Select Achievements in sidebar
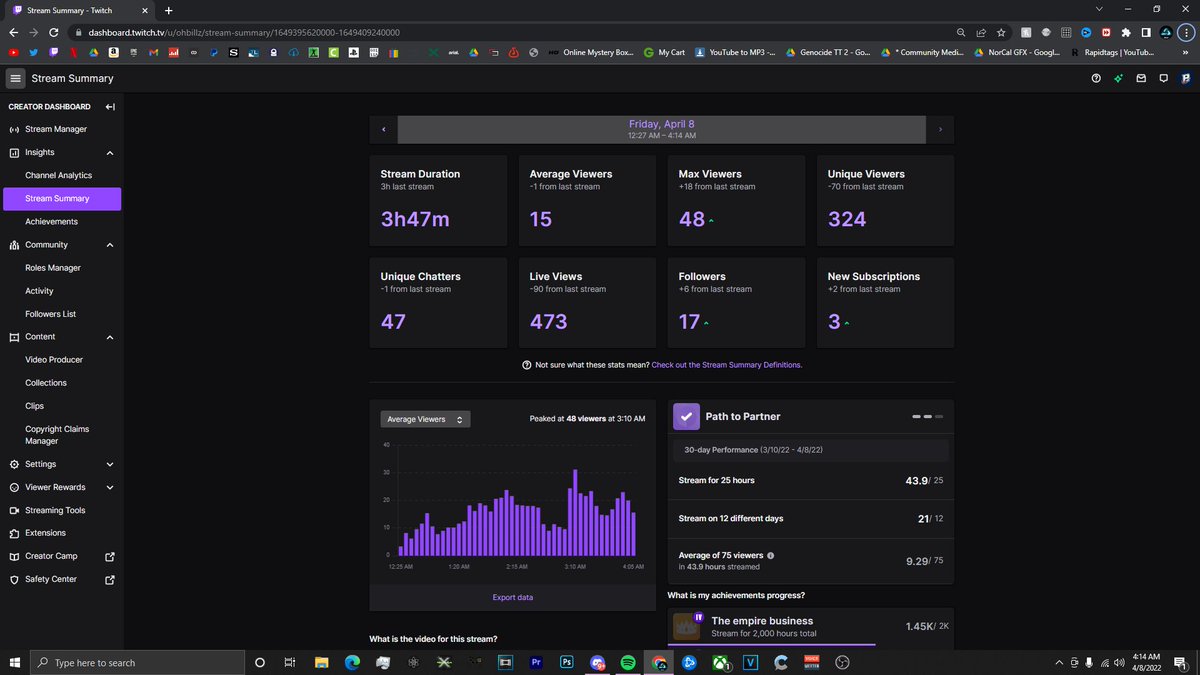The height and width of the screenshot is (675, 1200). tap(51, 221)
